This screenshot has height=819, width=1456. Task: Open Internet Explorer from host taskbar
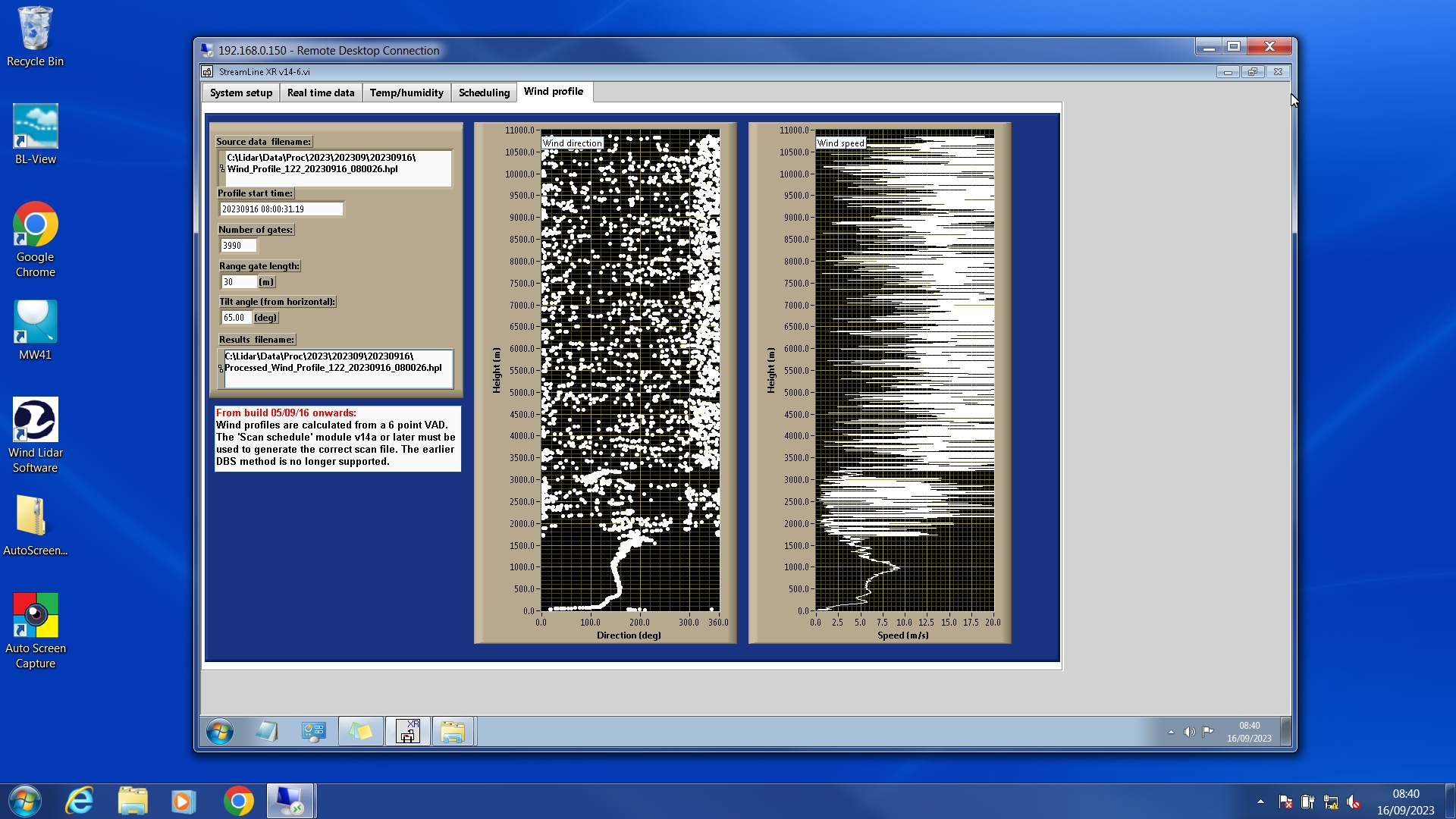click(x=80, y=801)
